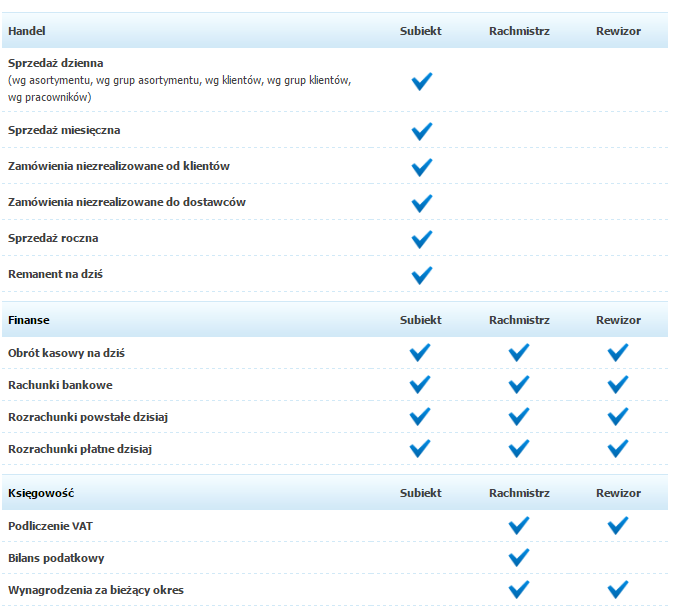Click the Zamówienia niezrealizowane od klientów label

pos(119,166)
